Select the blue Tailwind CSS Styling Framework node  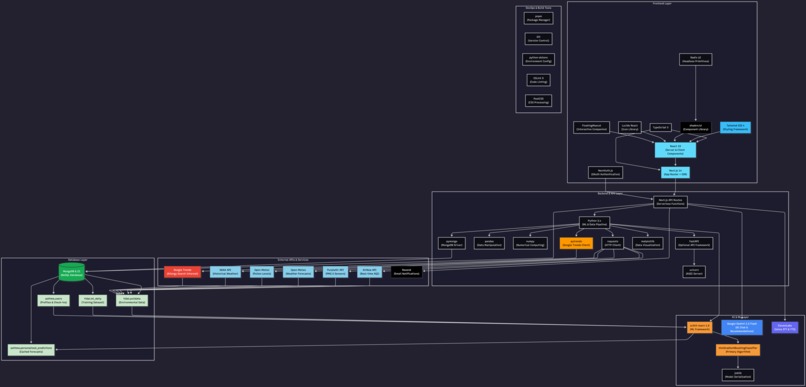(x=735, y=127)
